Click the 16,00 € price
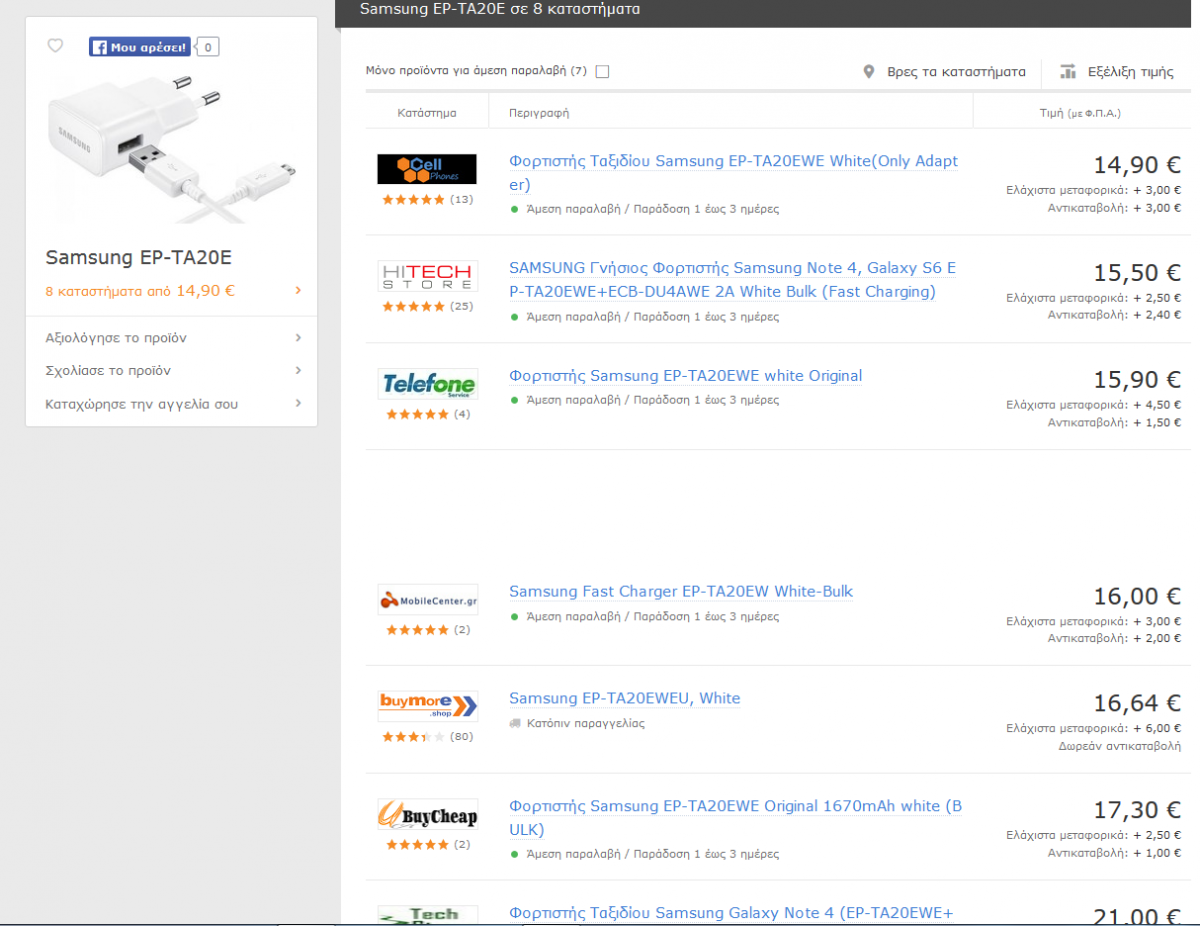The image size is (1200, 926). (x=1137, y=596)
